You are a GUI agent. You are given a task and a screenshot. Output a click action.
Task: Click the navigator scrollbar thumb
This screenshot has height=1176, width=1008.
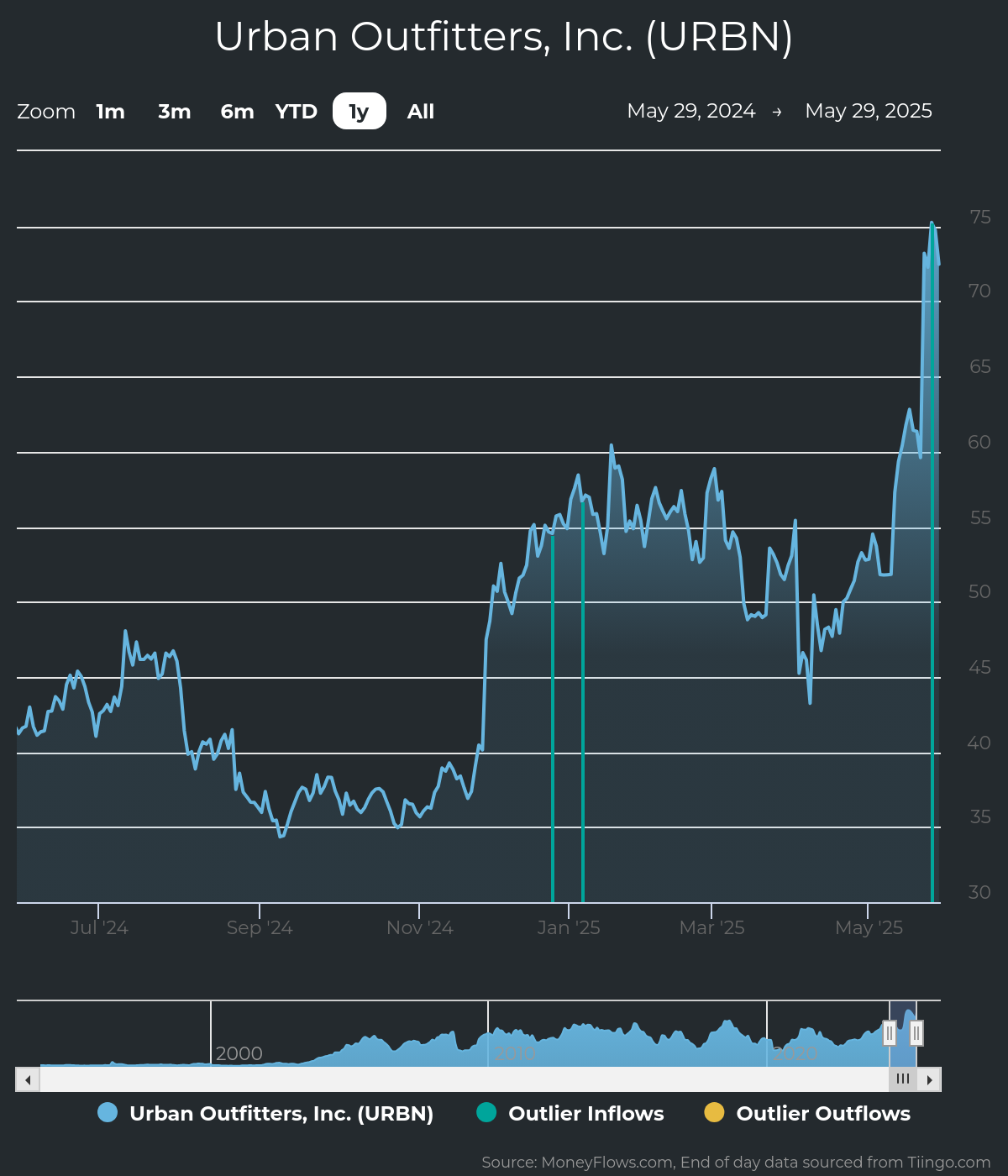click(x=903, y=1079)
